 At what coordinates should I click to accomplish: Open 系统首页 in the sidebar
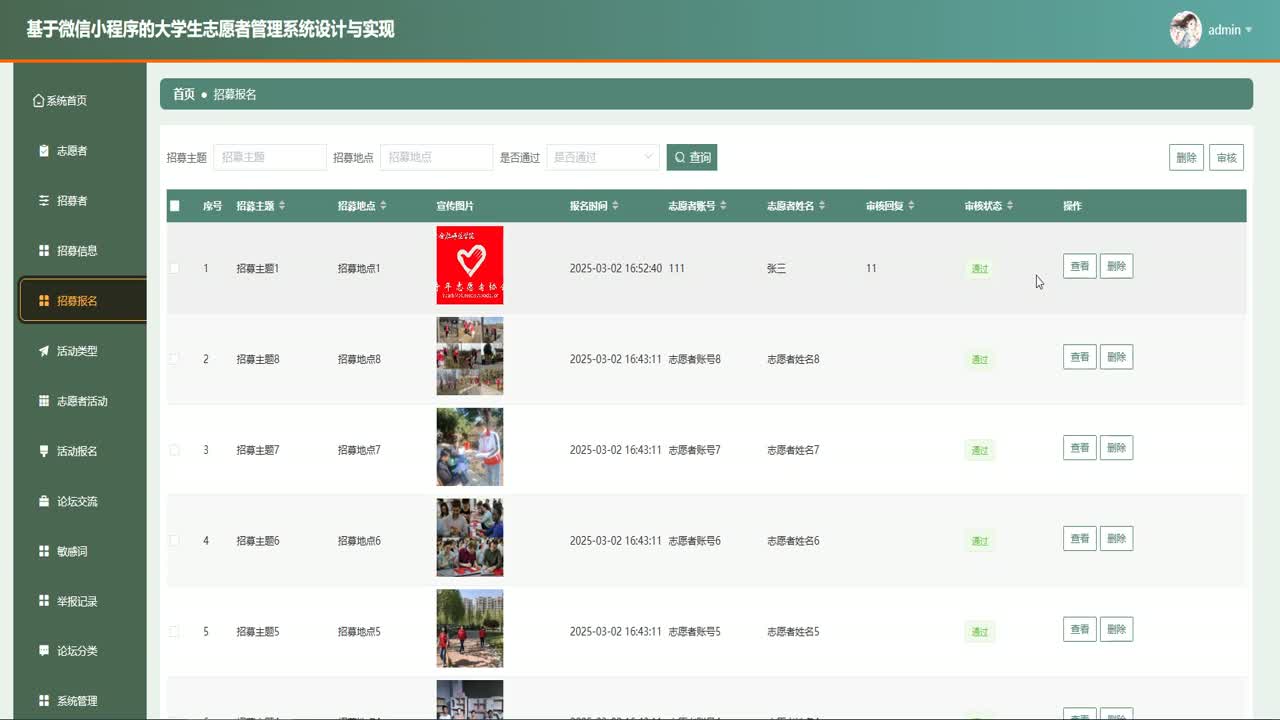(x=80, y=101)
